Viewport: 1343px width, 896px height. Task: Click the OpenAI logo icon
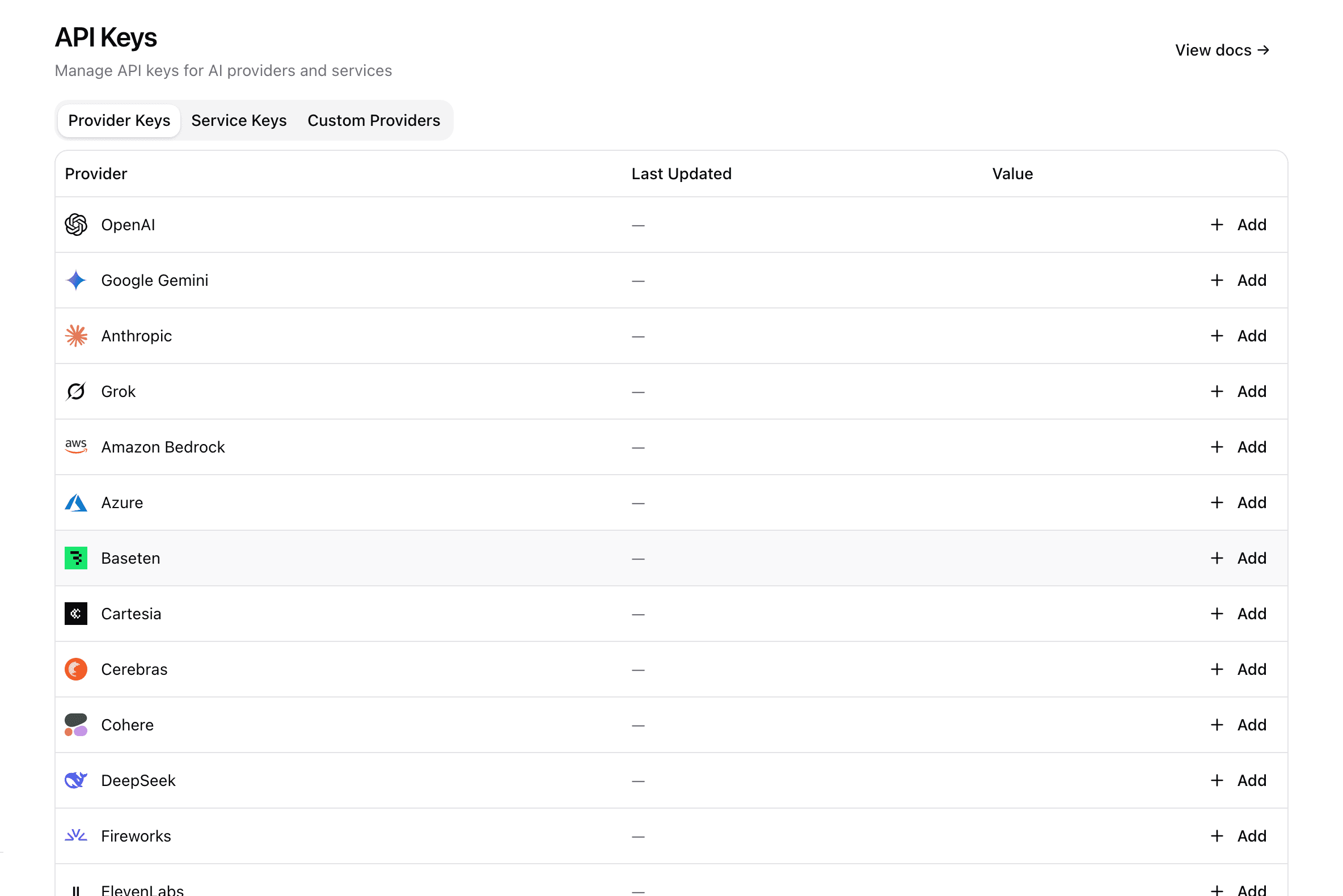click(76, 225)
